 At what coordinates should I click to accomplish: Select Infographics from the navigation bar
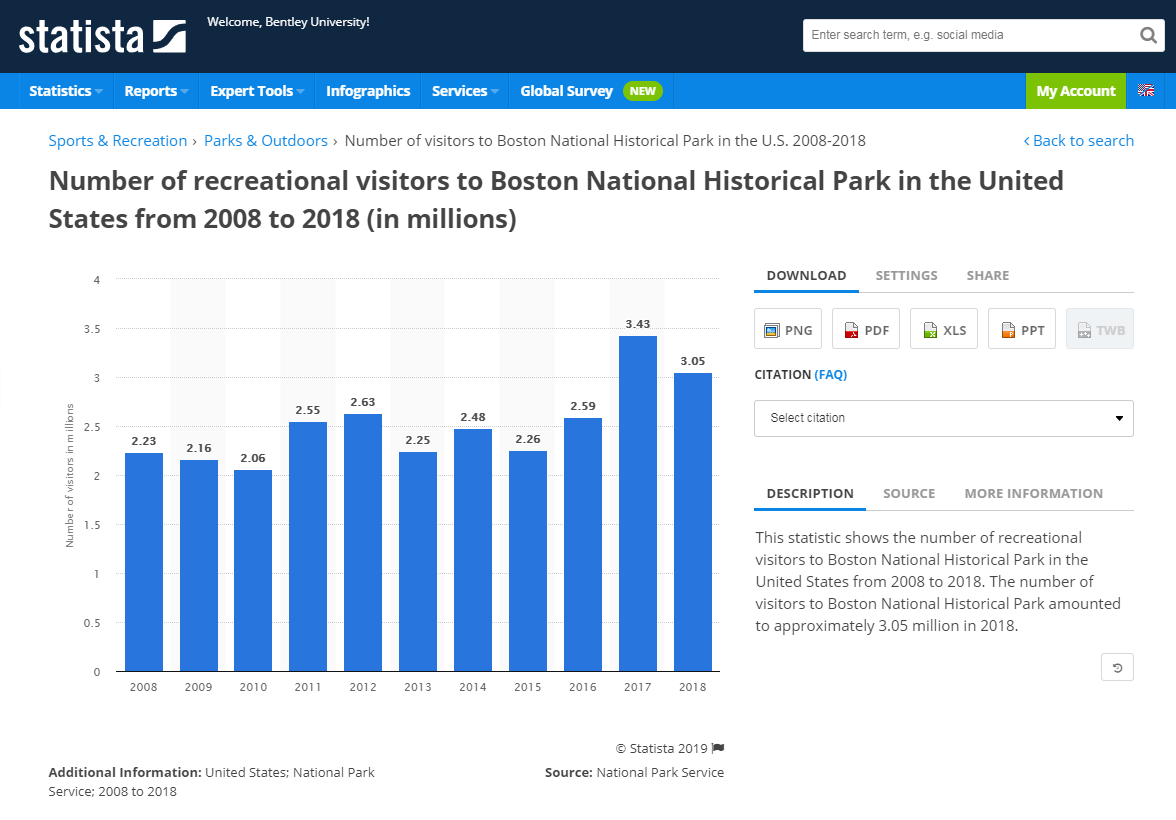tap(368, 90)
